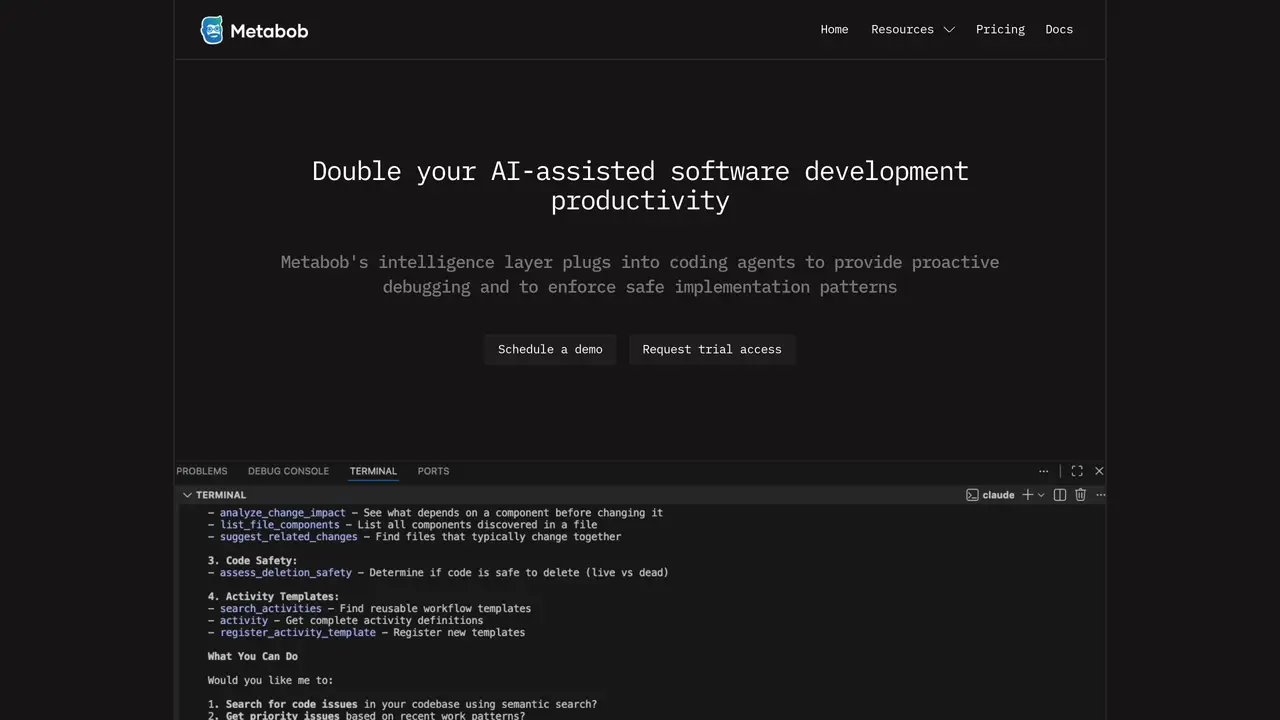Open terminal section more actions ellipsis
Viewport: 1280px width, 720px height.
pos(1100,495)
